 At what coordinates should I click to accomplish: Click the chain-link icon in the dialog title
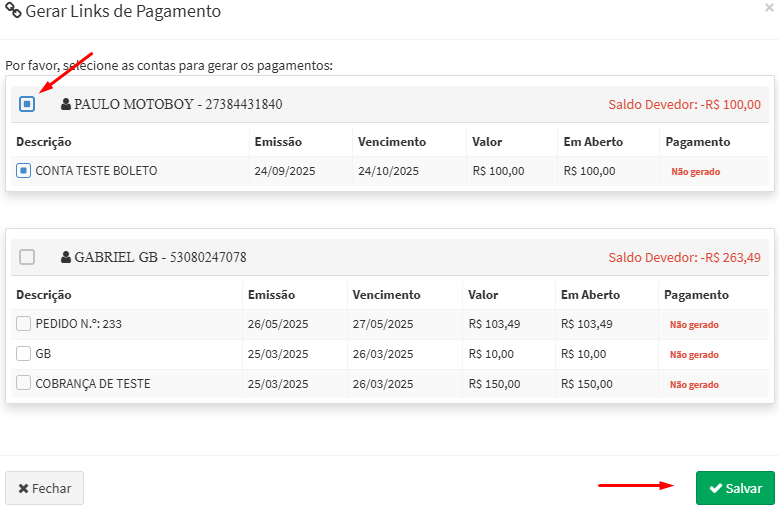pos(13,13)
